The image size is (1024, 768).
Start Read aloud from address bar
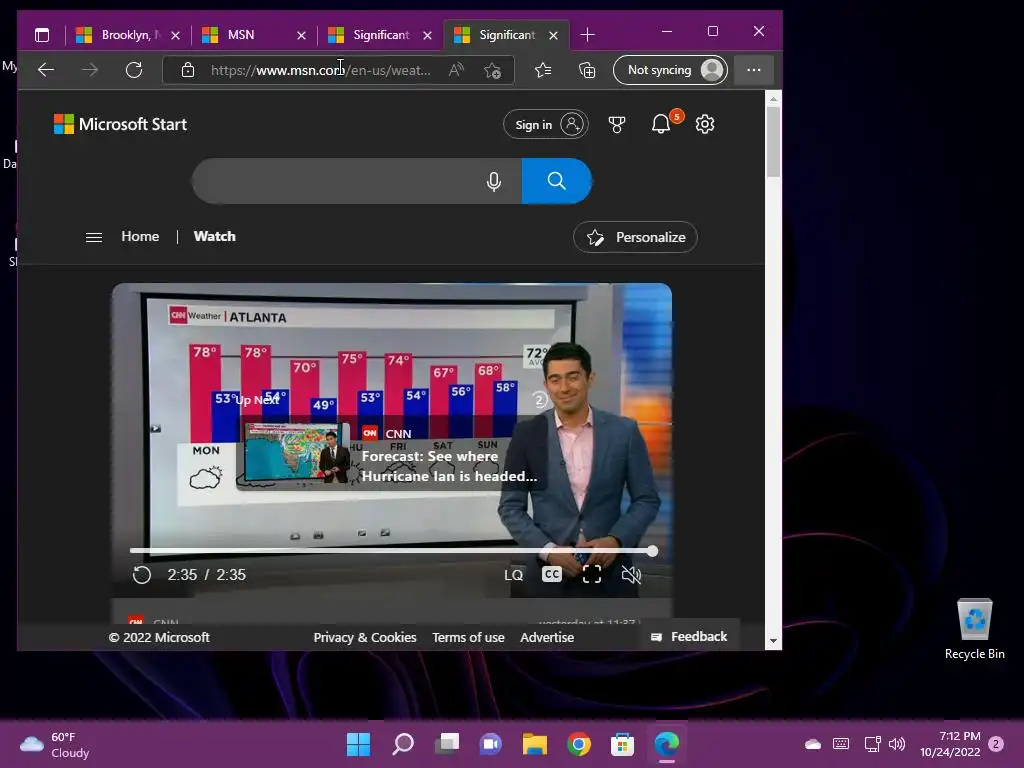456,70
